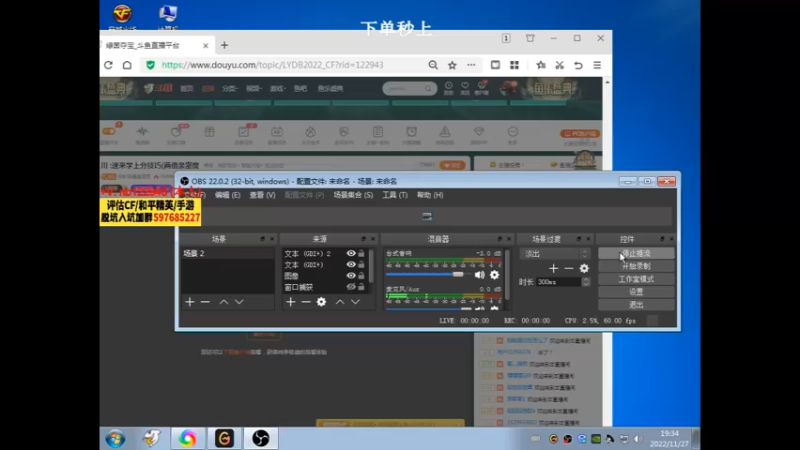Click the browser address bar URL

(x=272, y=65)
